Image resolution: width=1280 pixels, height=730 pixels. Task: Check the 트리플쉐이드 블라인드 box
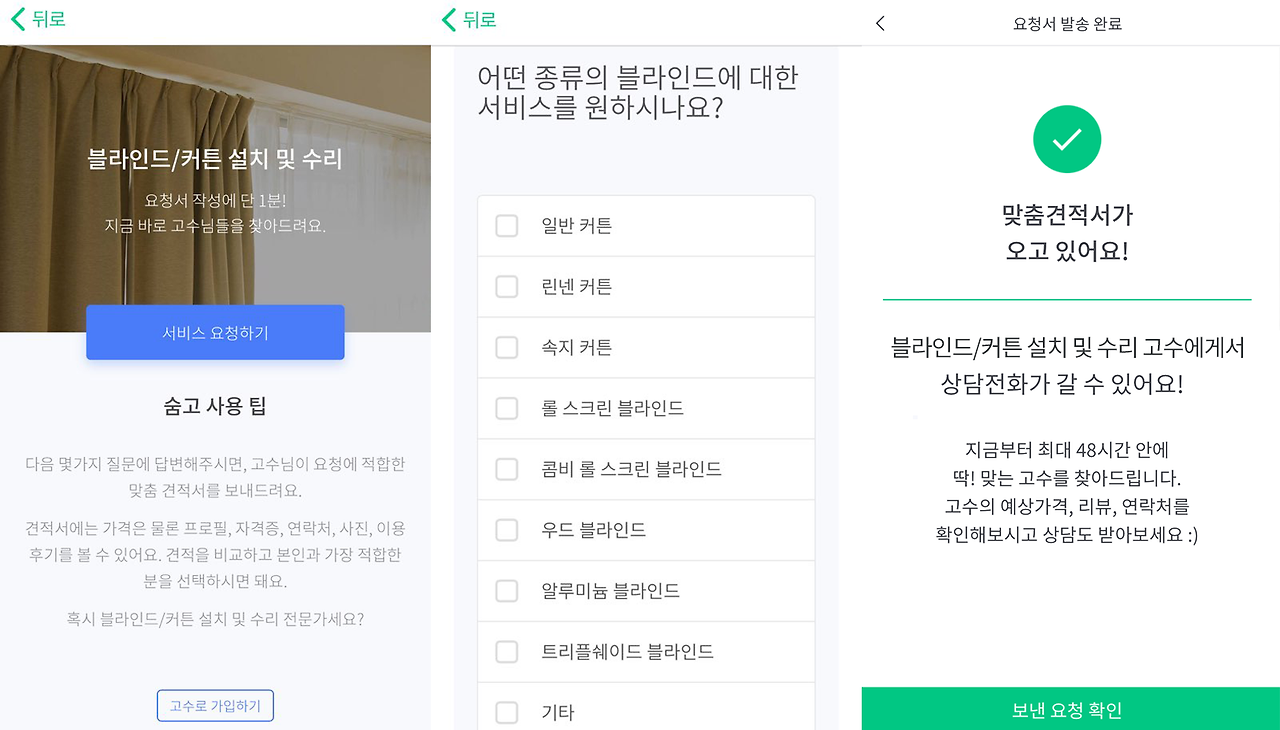506,651
